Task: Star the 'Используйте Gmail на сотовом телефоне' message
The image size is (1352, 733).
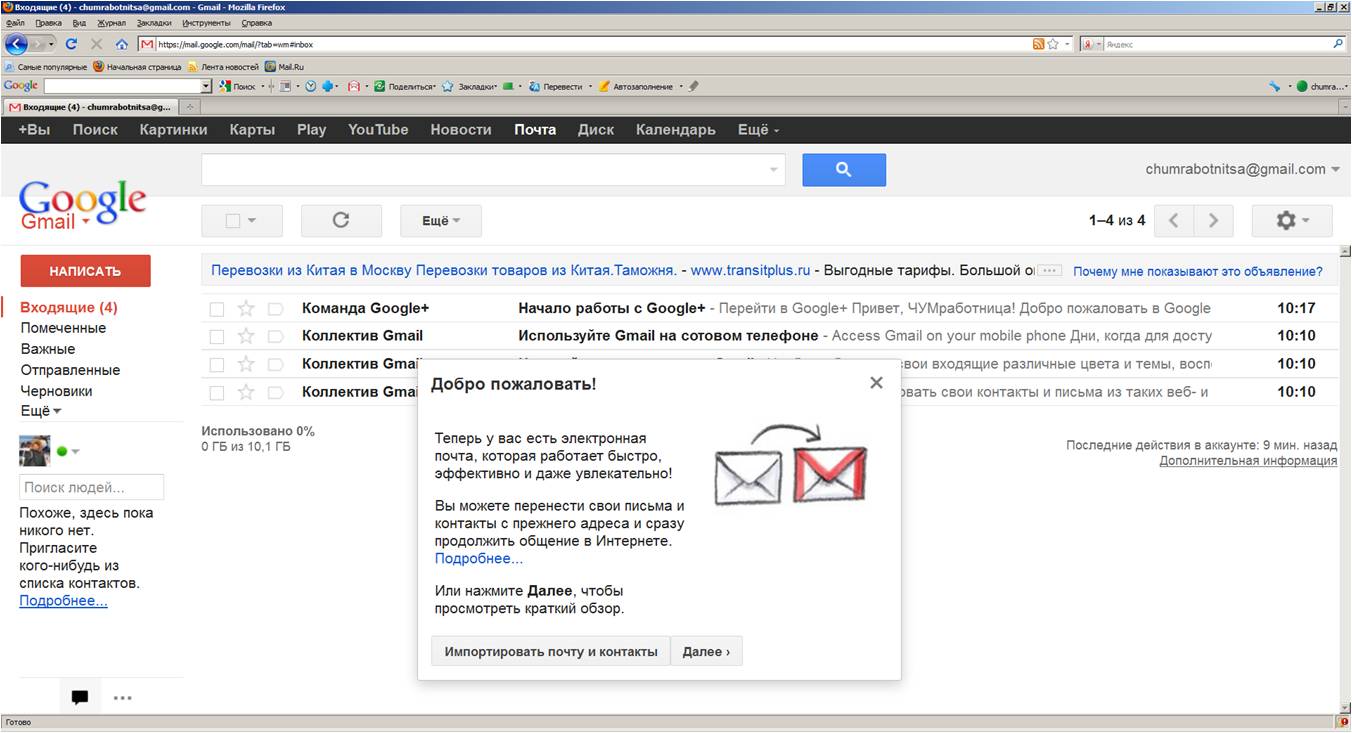Action: (x=246, y=336)
